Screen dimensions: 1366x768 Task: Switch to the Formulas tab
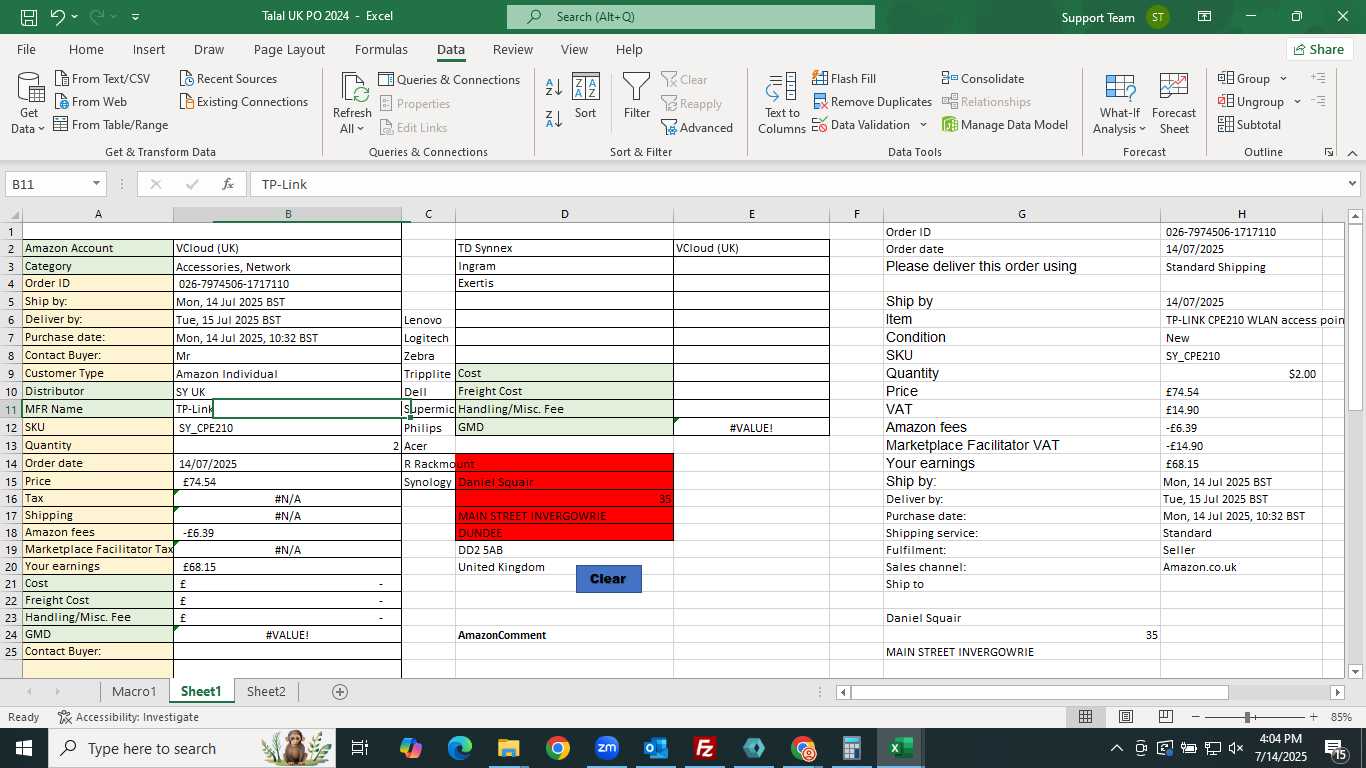click(x=381, y=49)
